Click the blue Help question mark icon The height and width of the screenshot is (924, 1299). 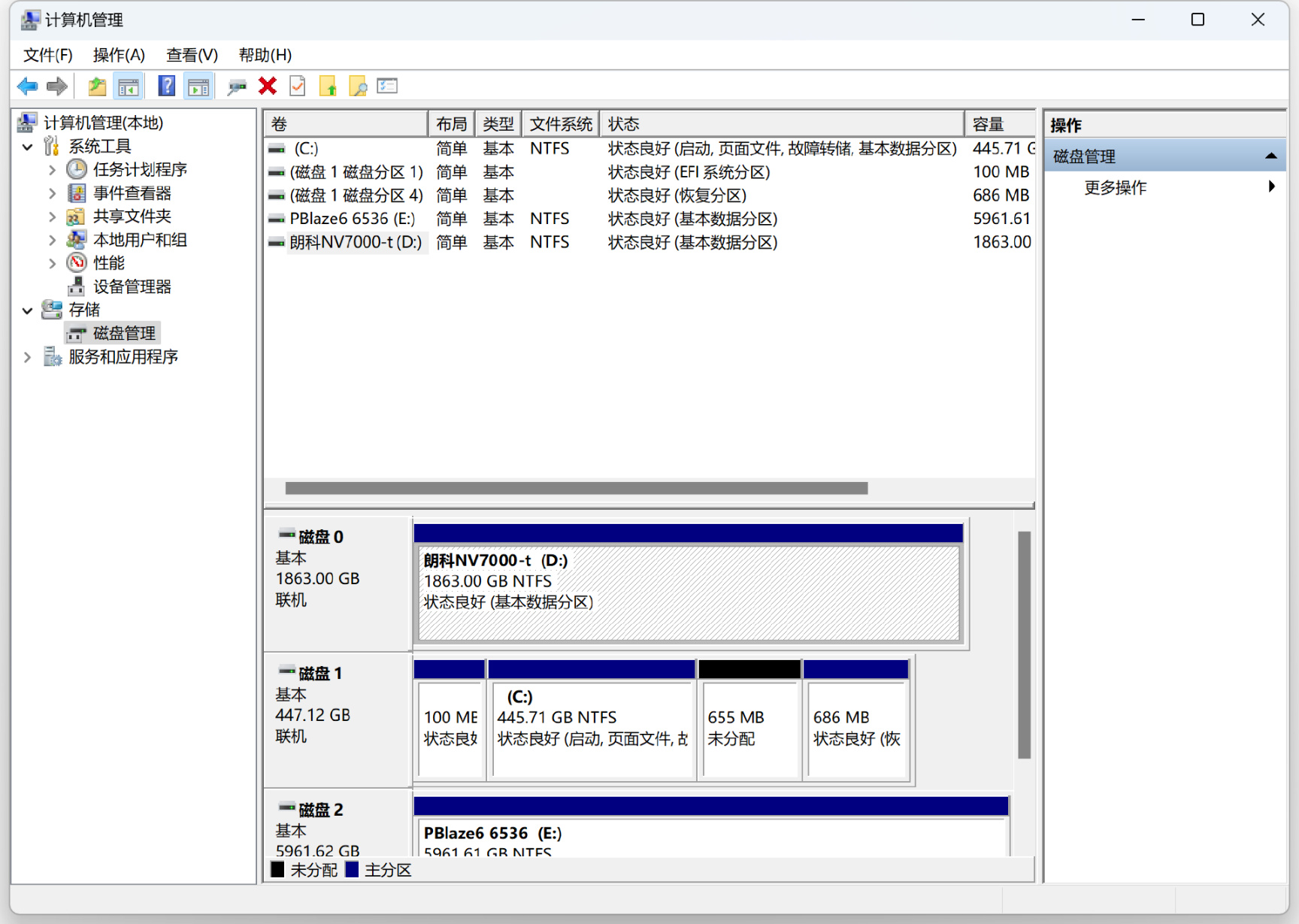point(167,86)
